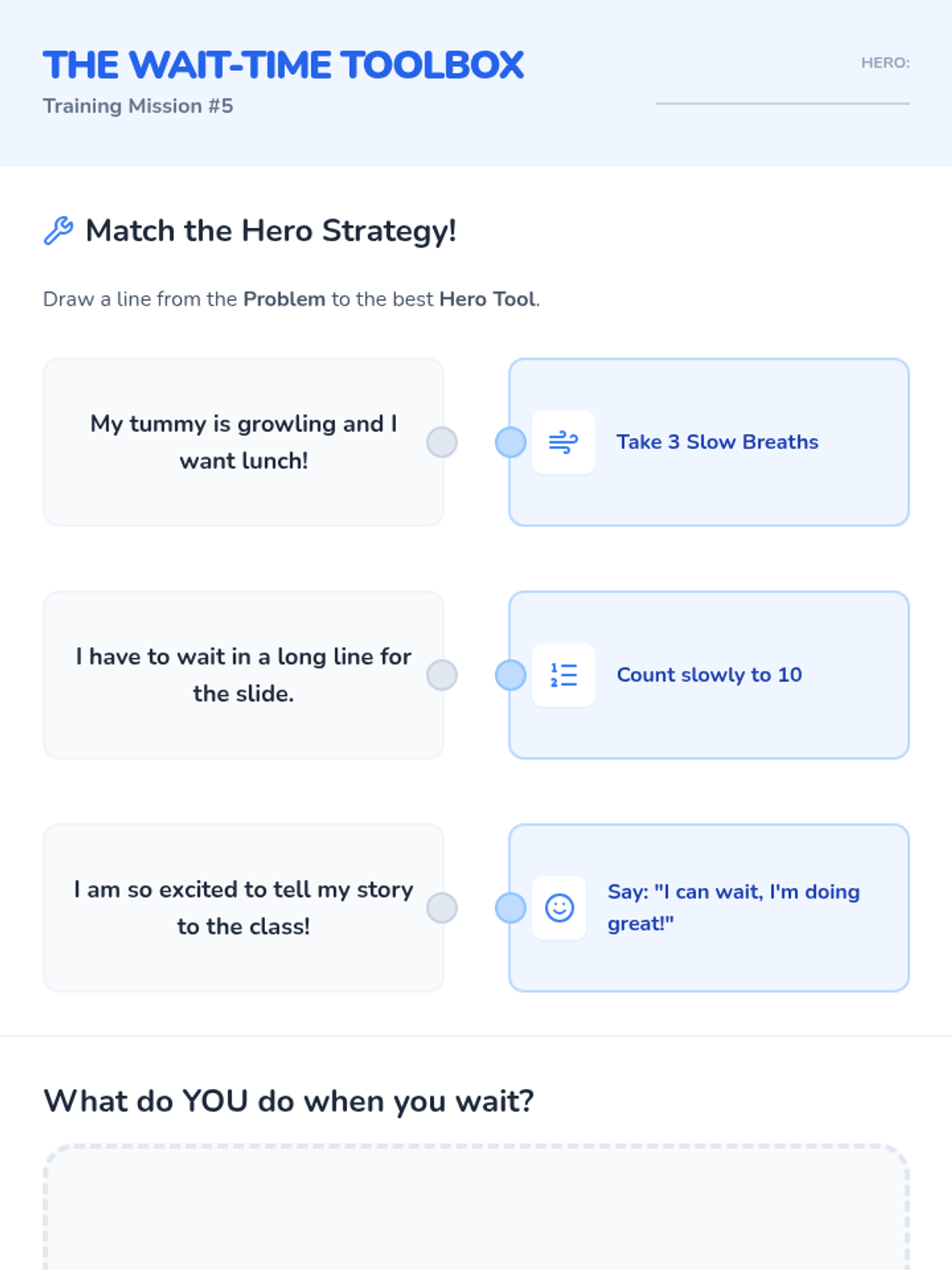Click the 'THE WAIT-TIME TOOLBOX' title
Image resolution: width=952 pixels, height=1270 pixels.
pos(283,65)
